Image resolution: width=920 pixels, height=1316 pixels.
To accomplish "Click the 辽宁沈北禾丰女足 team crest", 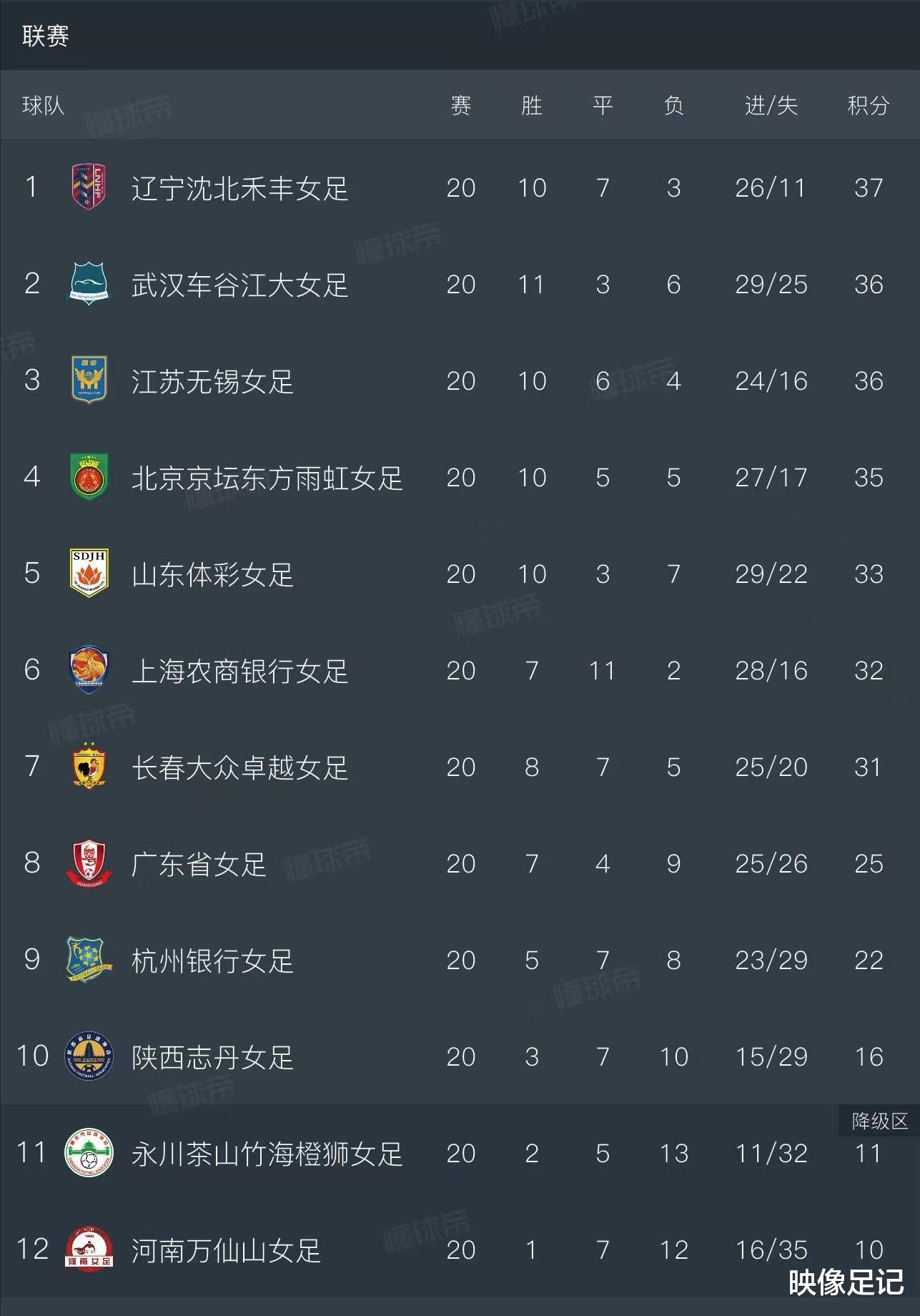I will [89, 187].
